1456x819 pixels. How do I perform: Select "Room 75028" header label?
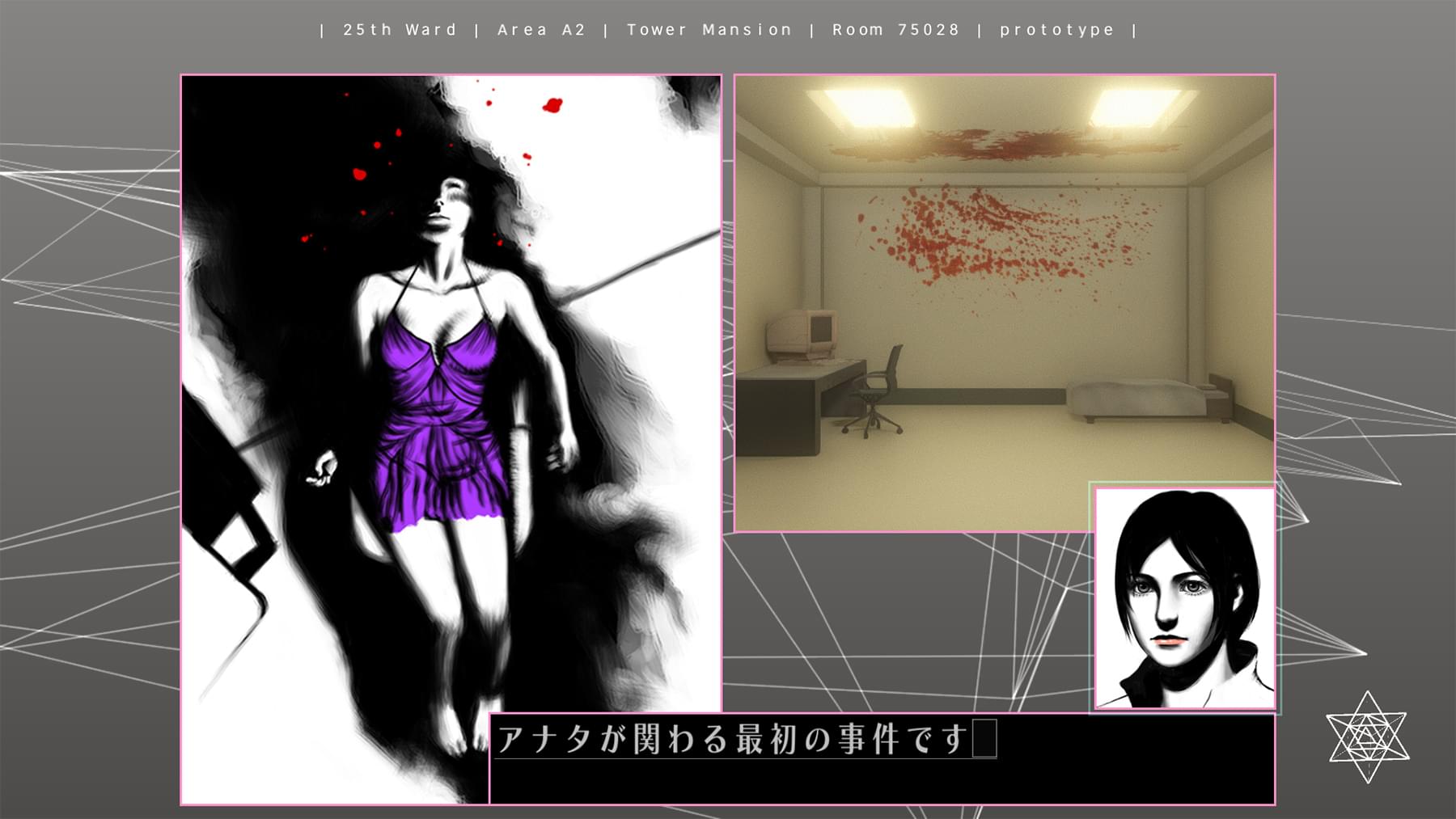895,30
